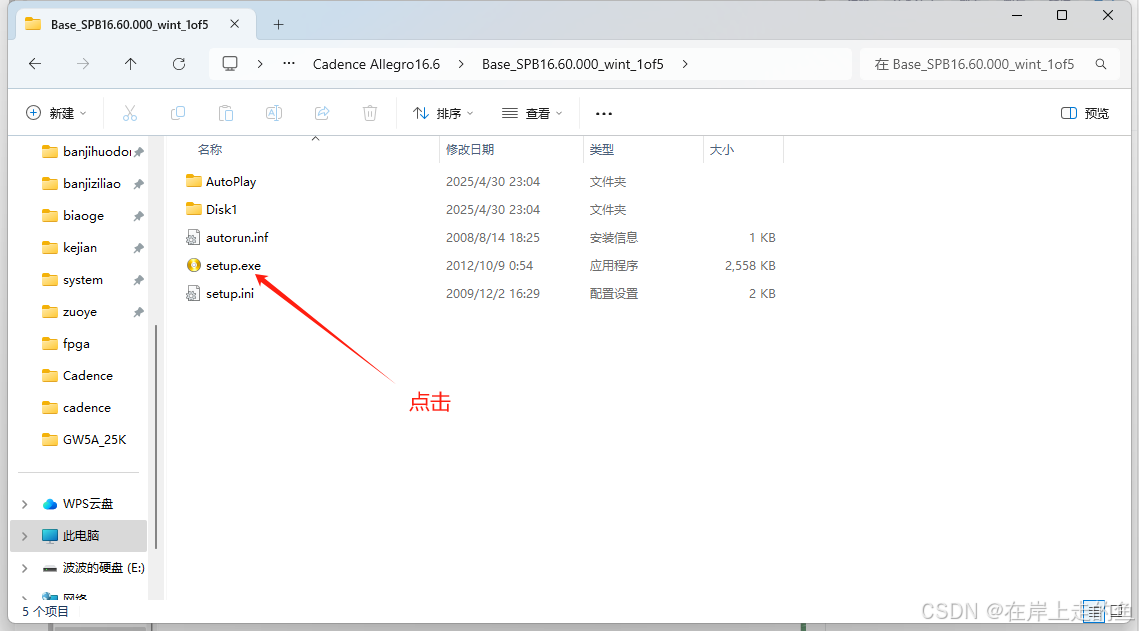Select the setup.ini file name
Screen dimensions: 1139x631
[230, 293]
